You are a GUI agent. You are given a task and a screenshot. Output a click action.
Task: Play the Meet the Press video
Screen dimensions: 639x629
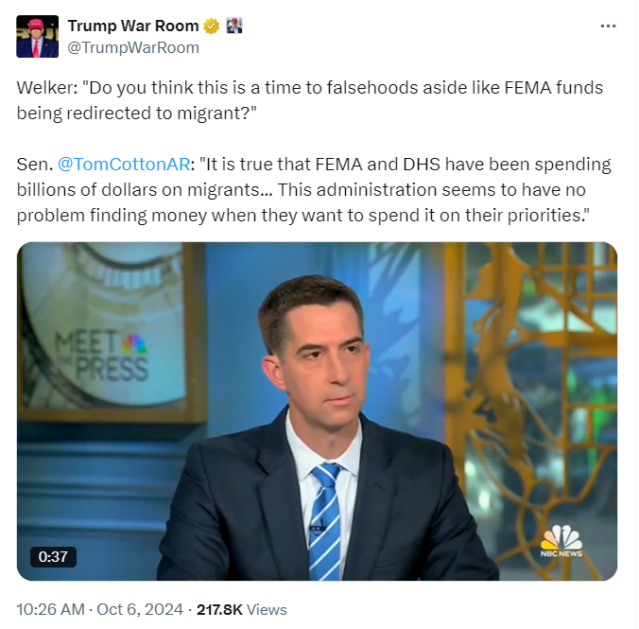tap(317, 411)
